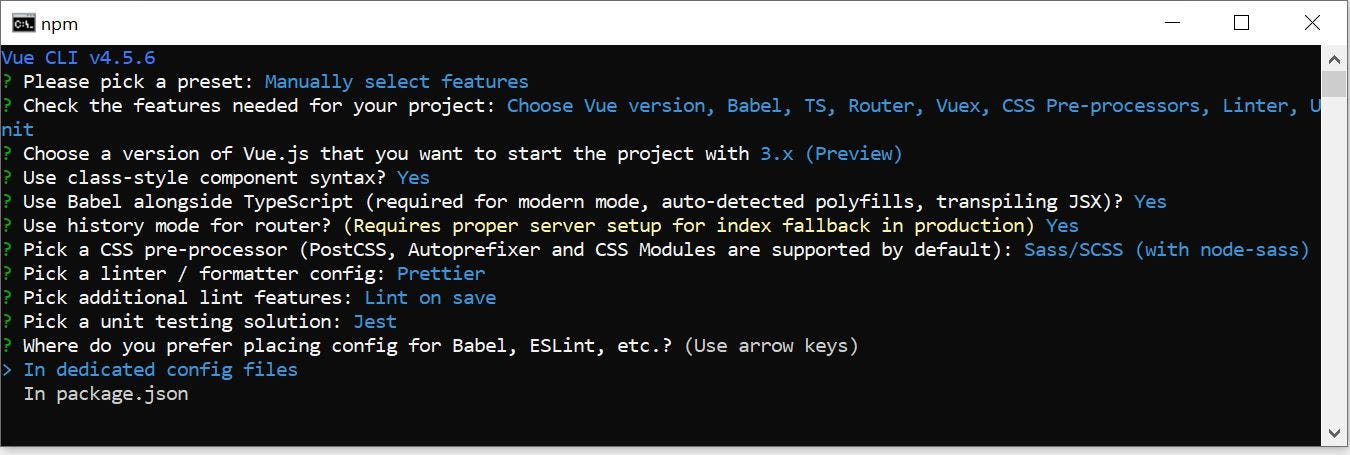Viewport: 1350px width, 455px height.
Task: Click the scrollbar down arrow
Action: pyautogui.click(x=1334, y=433)
